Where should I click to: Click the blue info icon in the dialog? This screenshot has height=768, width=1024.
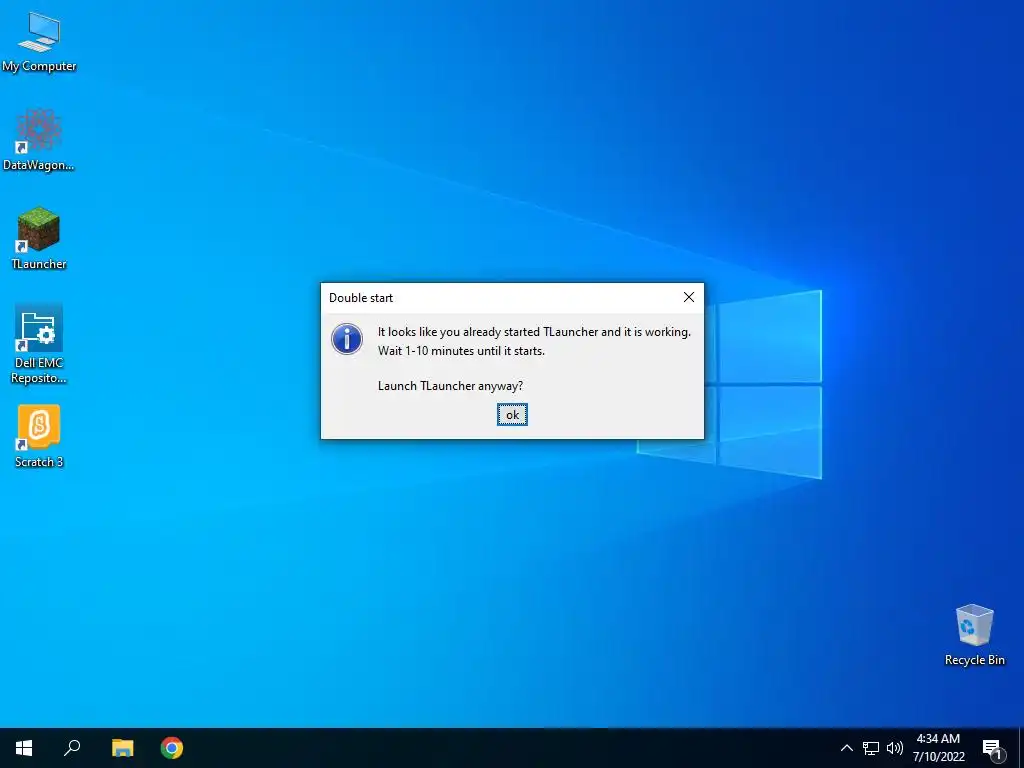point(347,339)
